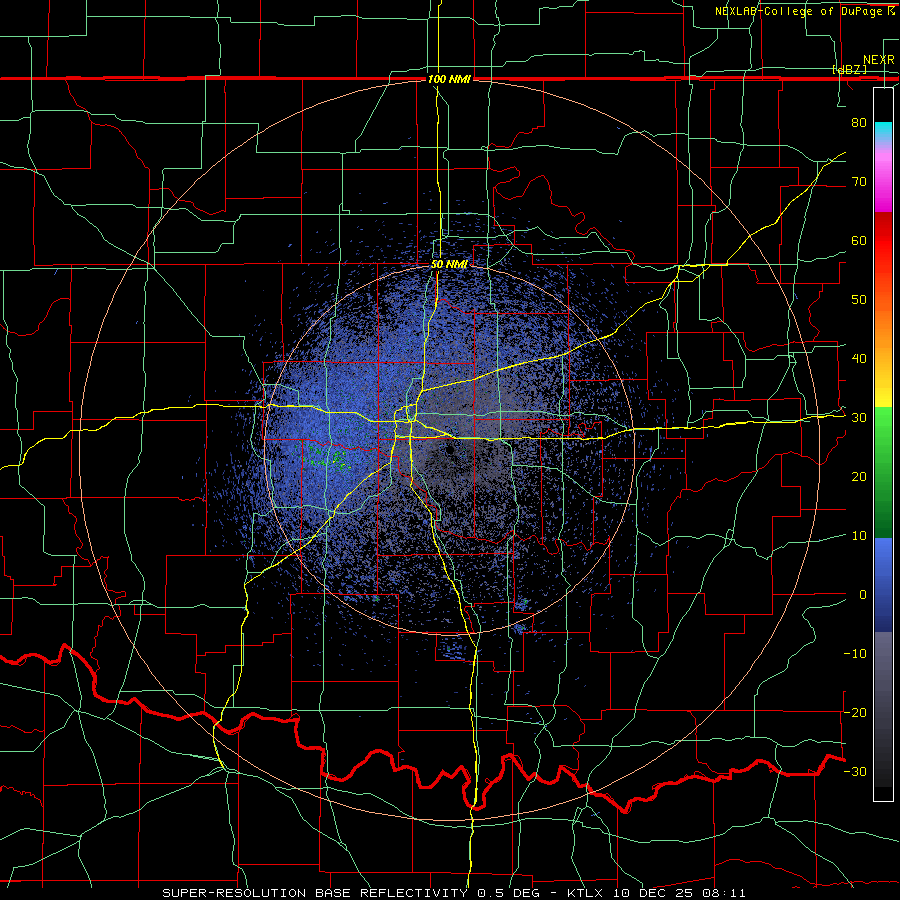Click the 80 value on the dBZ scale
900x900 pixels.
pos(859,122)
